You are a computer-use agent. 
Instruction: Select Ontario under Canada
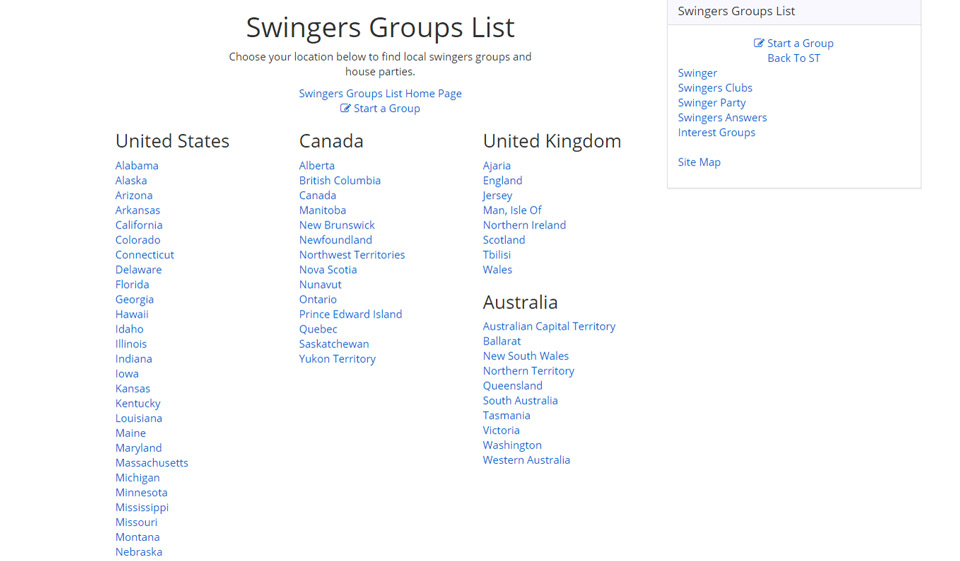317,299
